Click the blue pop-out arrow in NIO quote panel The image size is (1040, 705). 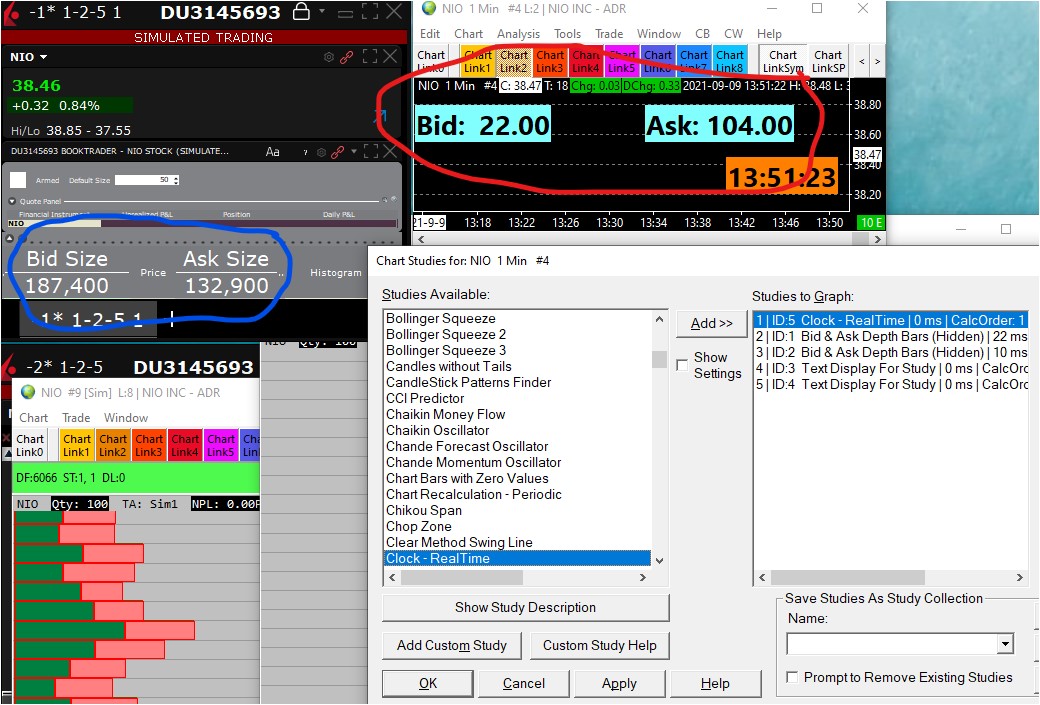pos(380,117)
